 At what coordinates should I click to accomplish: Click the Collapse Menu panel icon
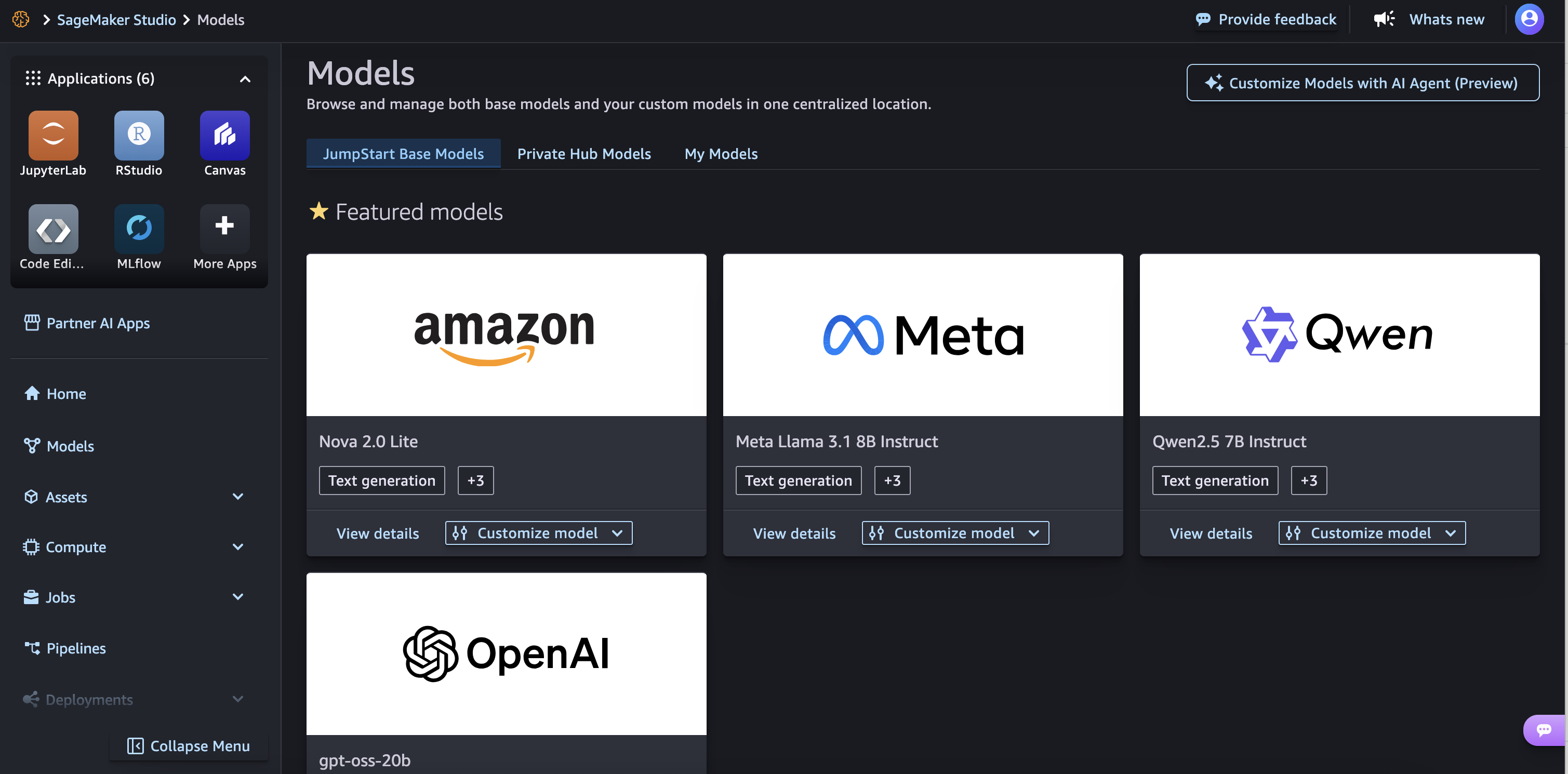pos(135,745)
